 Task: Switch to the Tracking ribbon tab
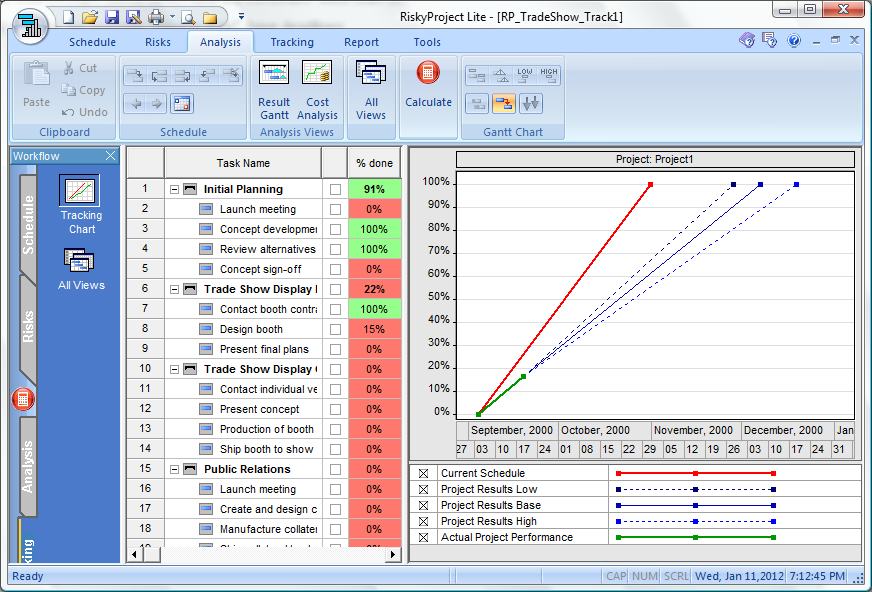point(291,42)
